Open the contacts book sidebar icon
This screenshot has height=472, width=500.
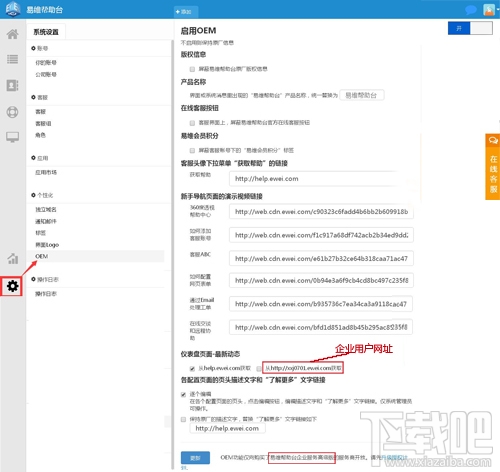[13, 85]
